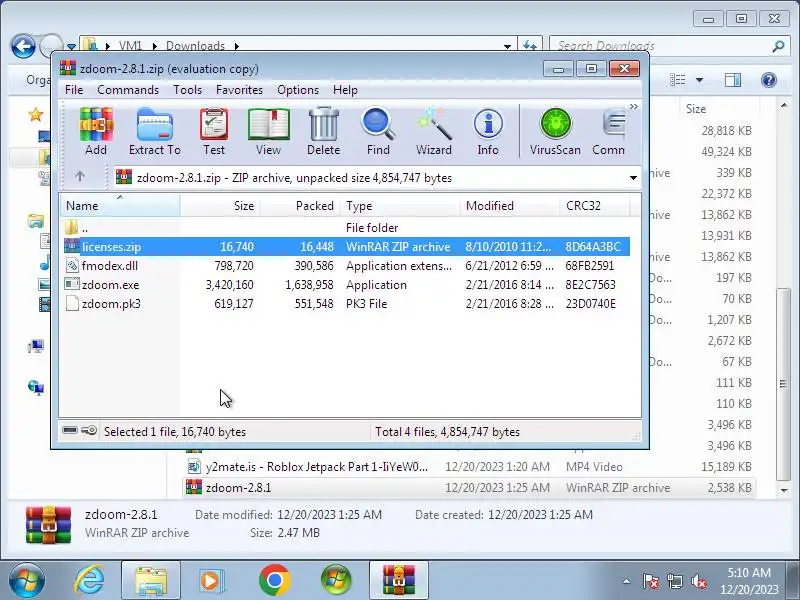Click the Comment toolbar icon

click(x=609, y=131)
